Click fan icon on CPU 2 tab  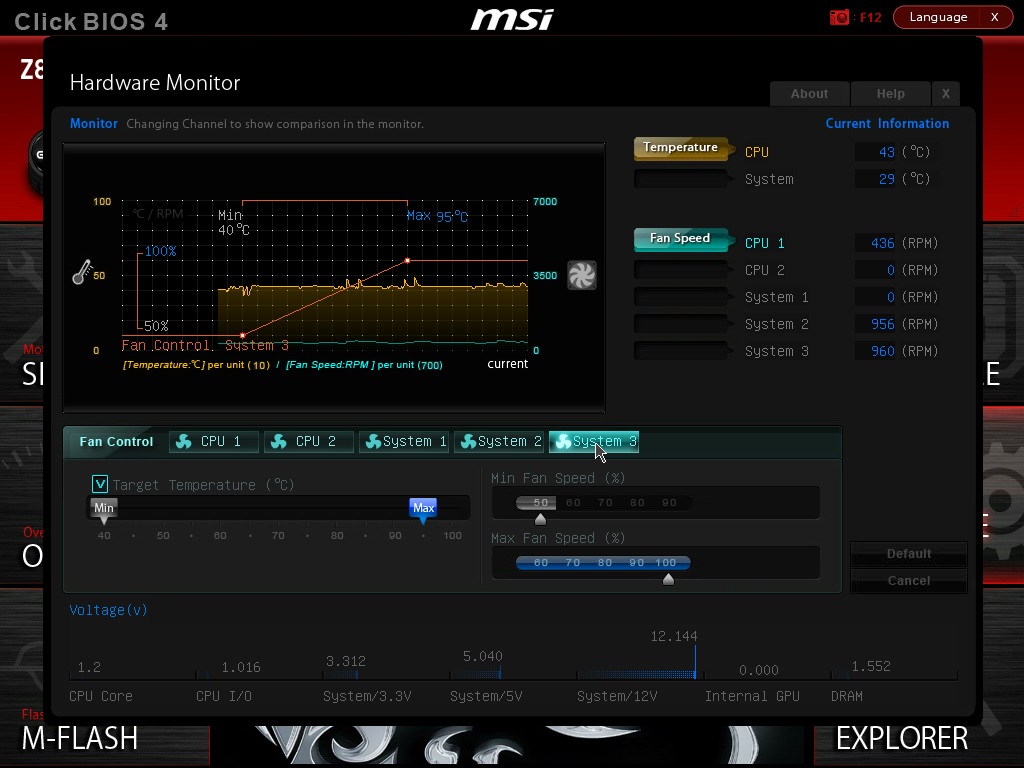pyautogui.click(x=279, y=441)
